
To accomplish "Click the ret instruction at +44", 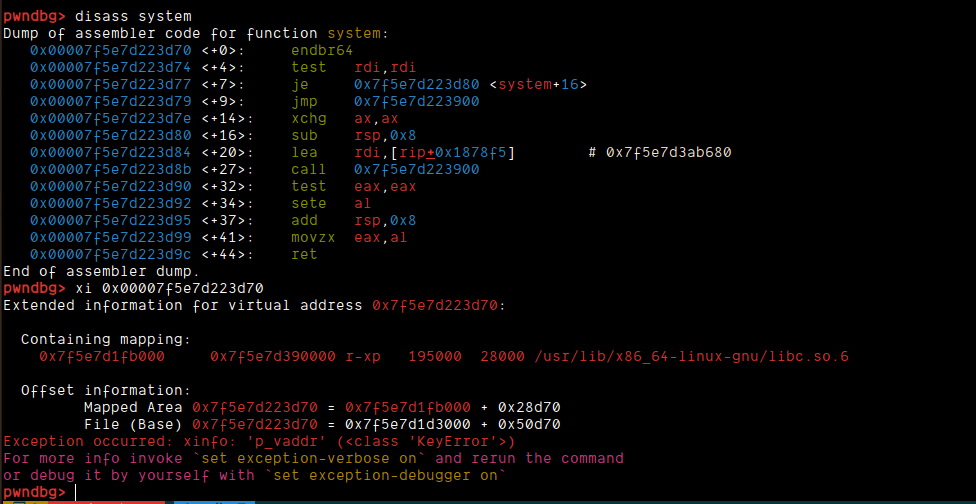I will tap(304, 254).
